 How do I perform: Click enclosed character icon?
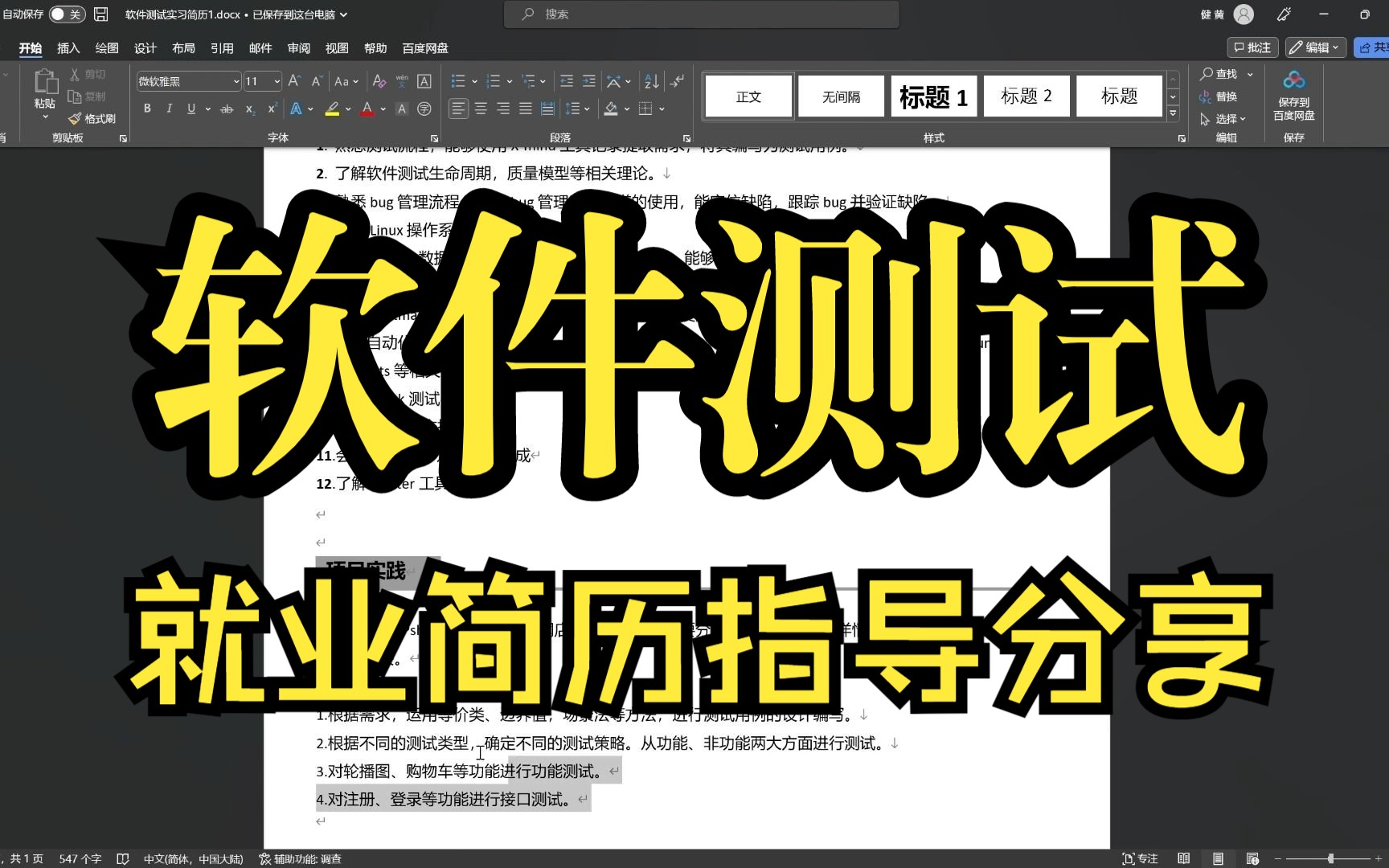pos(424,108)
